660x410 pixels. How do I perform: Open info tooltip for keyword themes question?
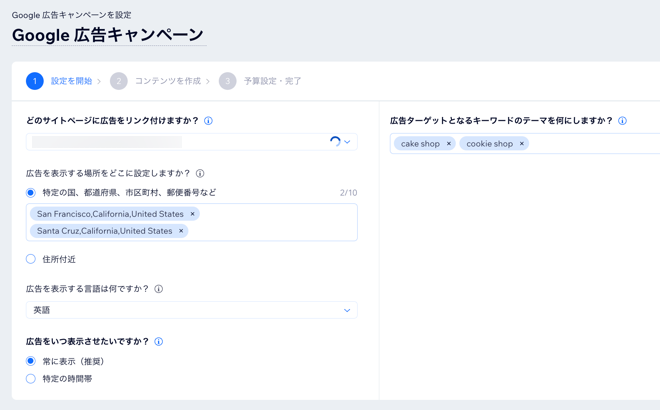pos(623,121)
